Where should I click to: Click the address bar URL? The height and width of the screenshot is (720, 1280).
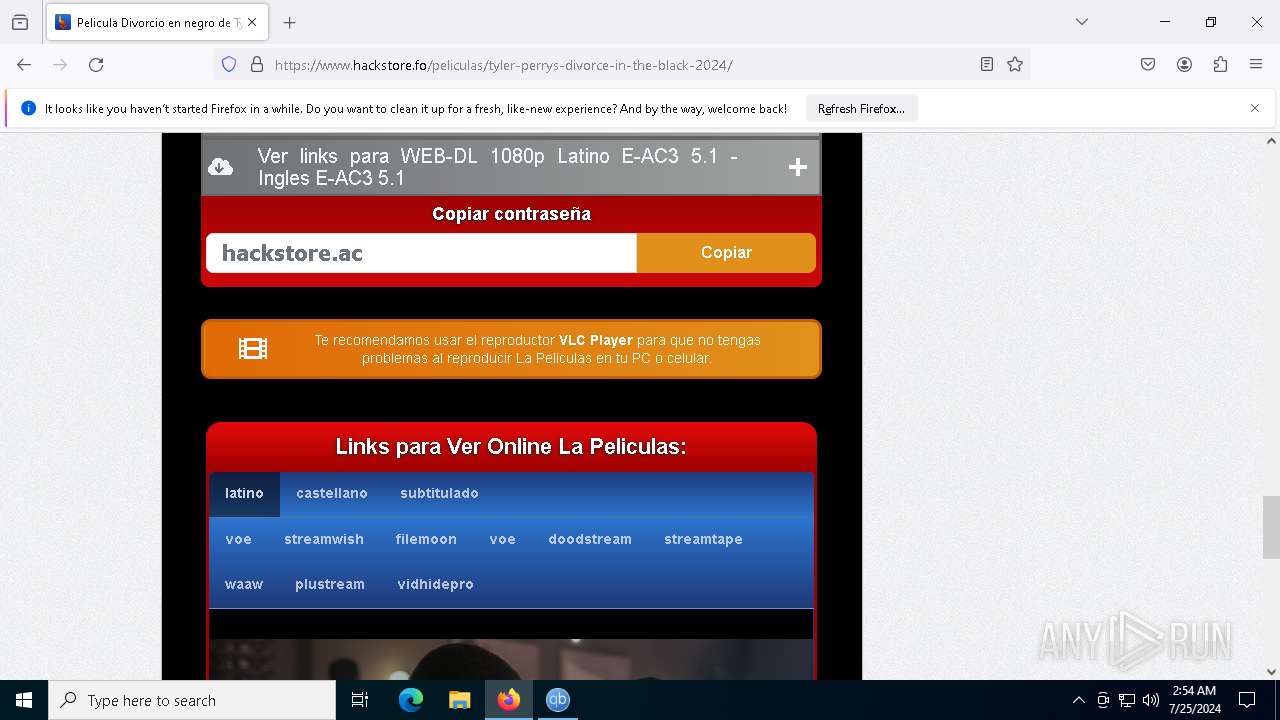pos(504,65)
